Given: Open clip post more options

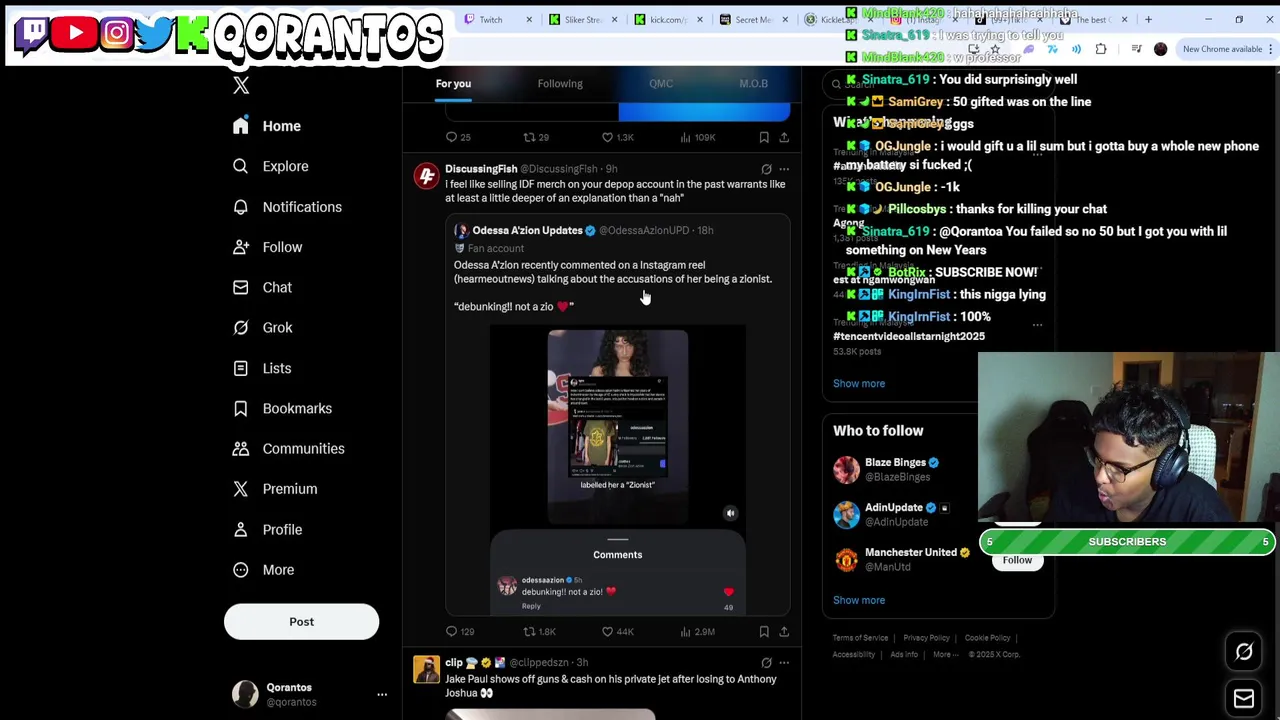Looking at the screenshot, I should [x=784, y=663].
